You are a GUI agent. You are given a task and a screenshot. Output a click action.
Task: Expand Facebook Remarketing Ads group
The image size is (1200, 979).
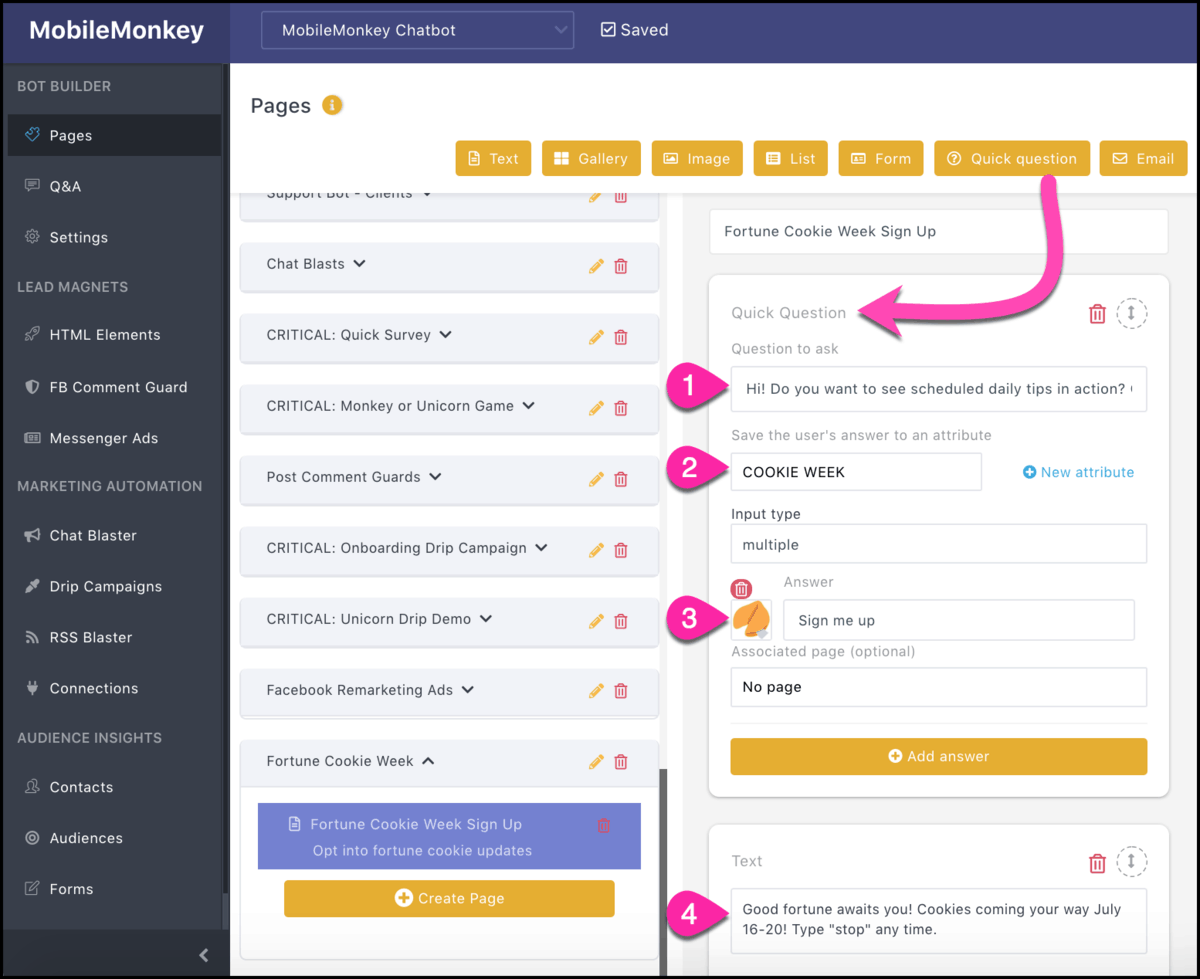[x=468, y=690]
